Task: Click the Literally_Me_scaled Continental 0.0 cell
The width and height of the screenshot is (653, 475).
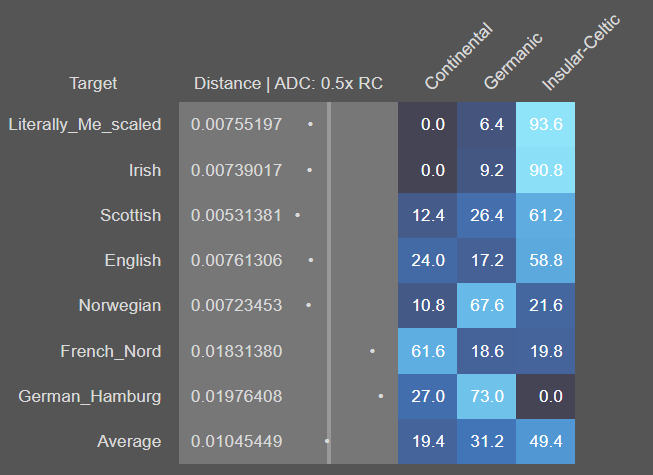Action: (x=427, y=124)
